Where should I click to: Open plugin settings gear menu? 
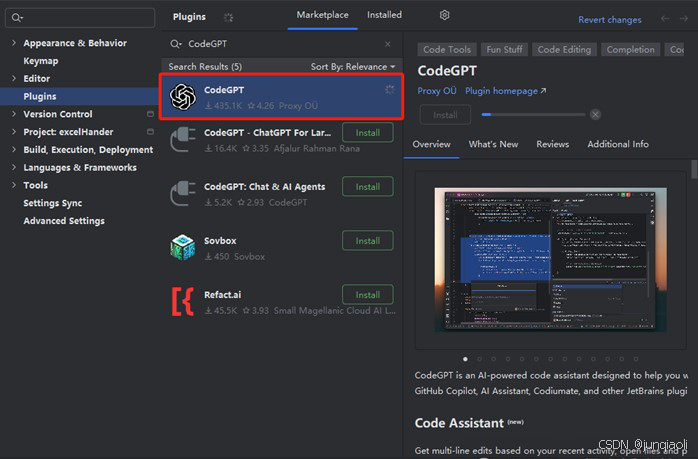444,15
